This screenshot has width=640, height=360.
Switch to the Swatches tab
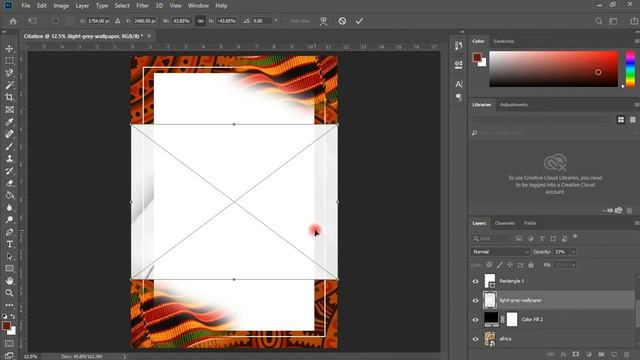[504, 41]
